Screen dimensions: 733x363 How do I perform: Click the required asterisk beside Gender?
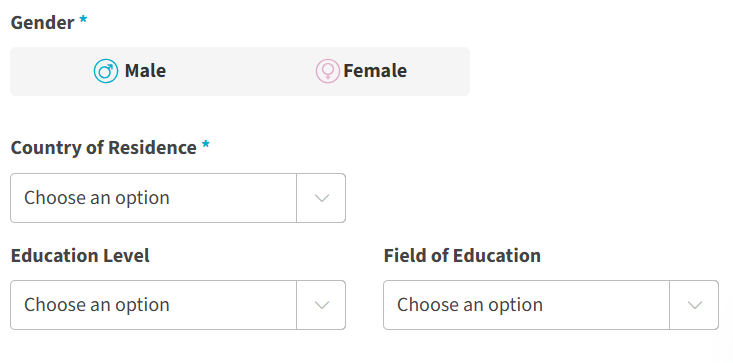pos(83,20)
